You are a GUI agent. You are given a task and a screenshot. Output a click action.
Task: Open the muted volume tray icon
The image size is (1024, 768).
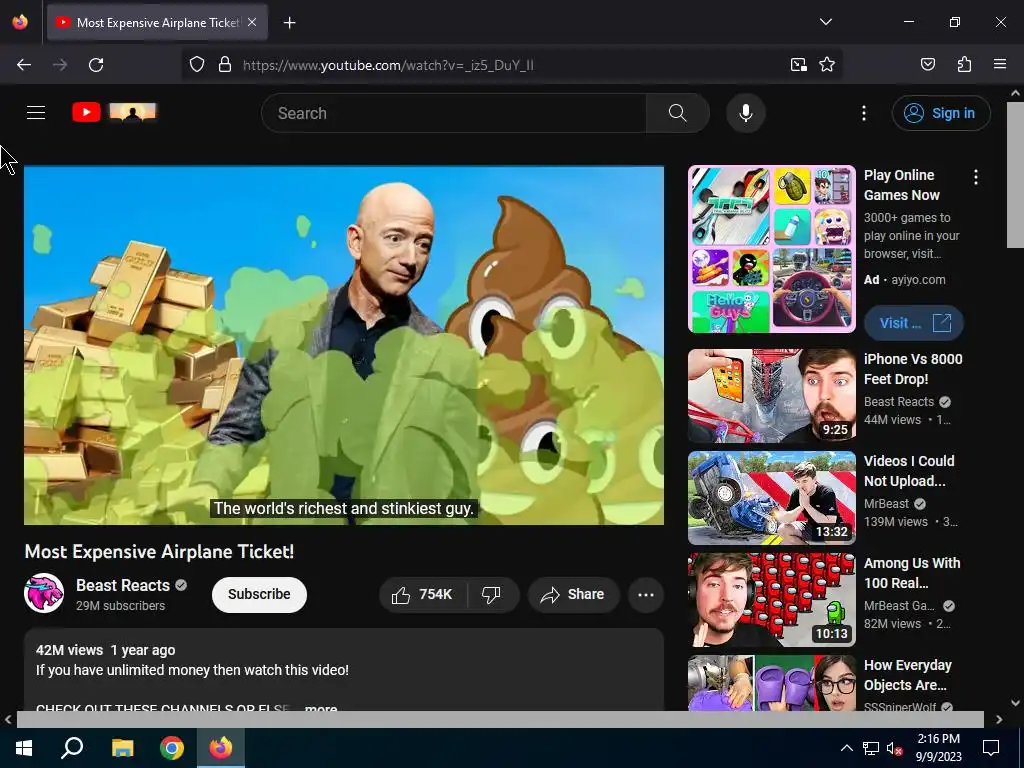click(895, 748)
